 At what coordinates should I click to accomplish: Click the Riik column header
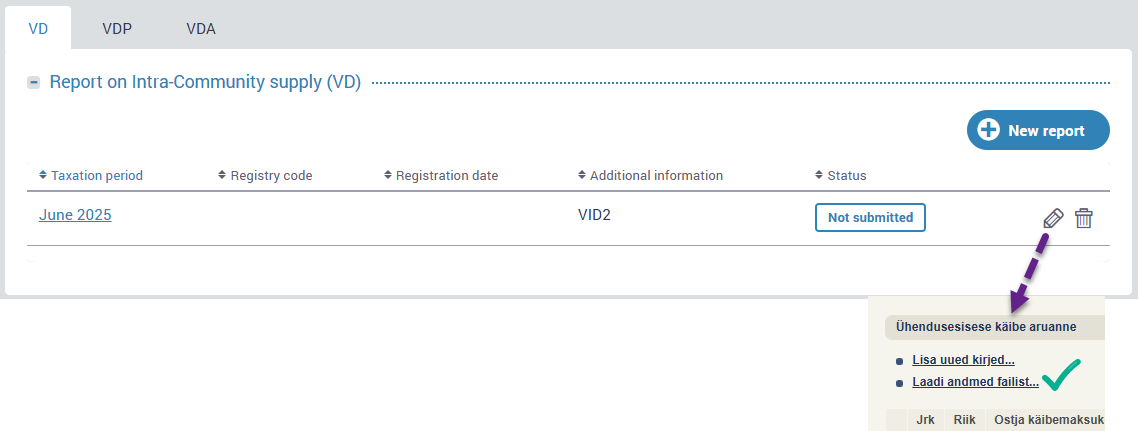click(964, 420)
